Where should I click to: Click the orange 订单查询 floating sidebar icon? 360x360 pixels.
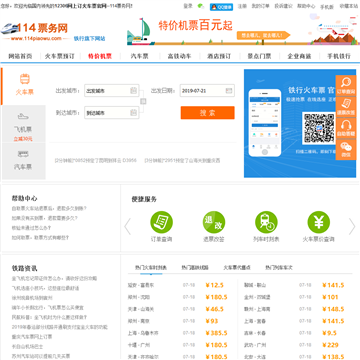(346, 85)
